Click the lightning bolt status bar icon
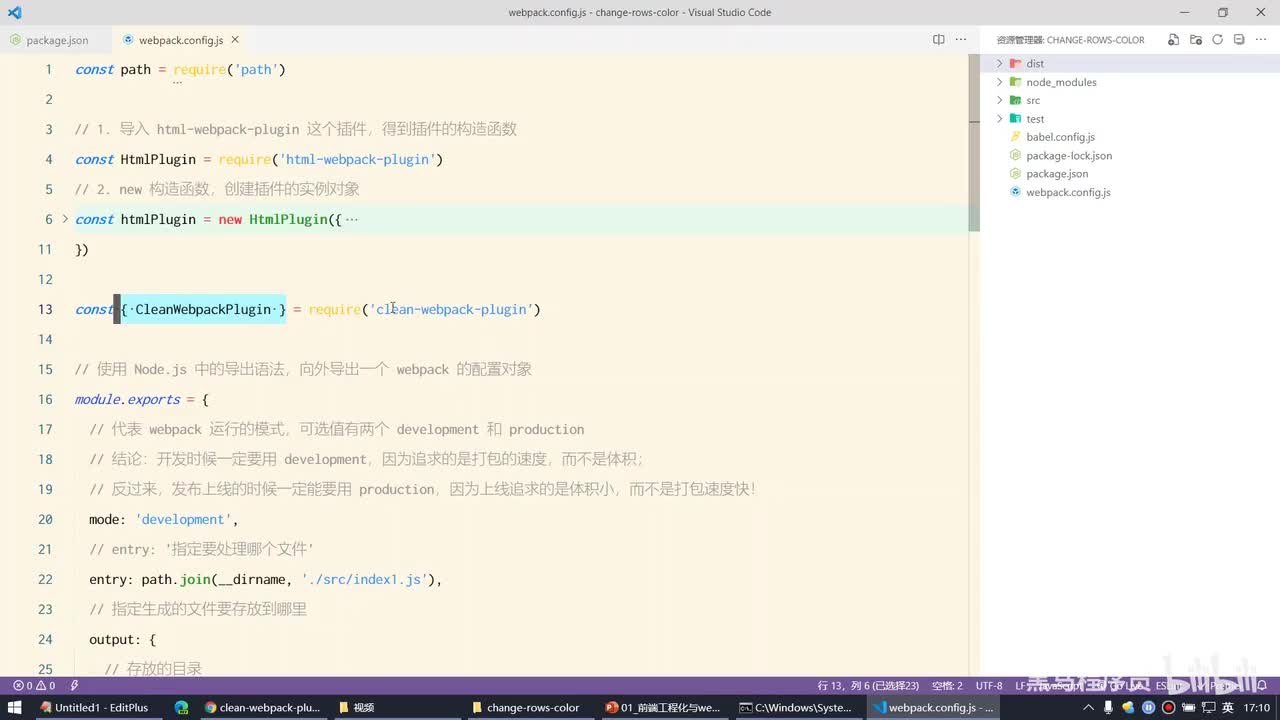This screenshot has width=1280, height=720. pyautogui.click(x=74, y=685)
